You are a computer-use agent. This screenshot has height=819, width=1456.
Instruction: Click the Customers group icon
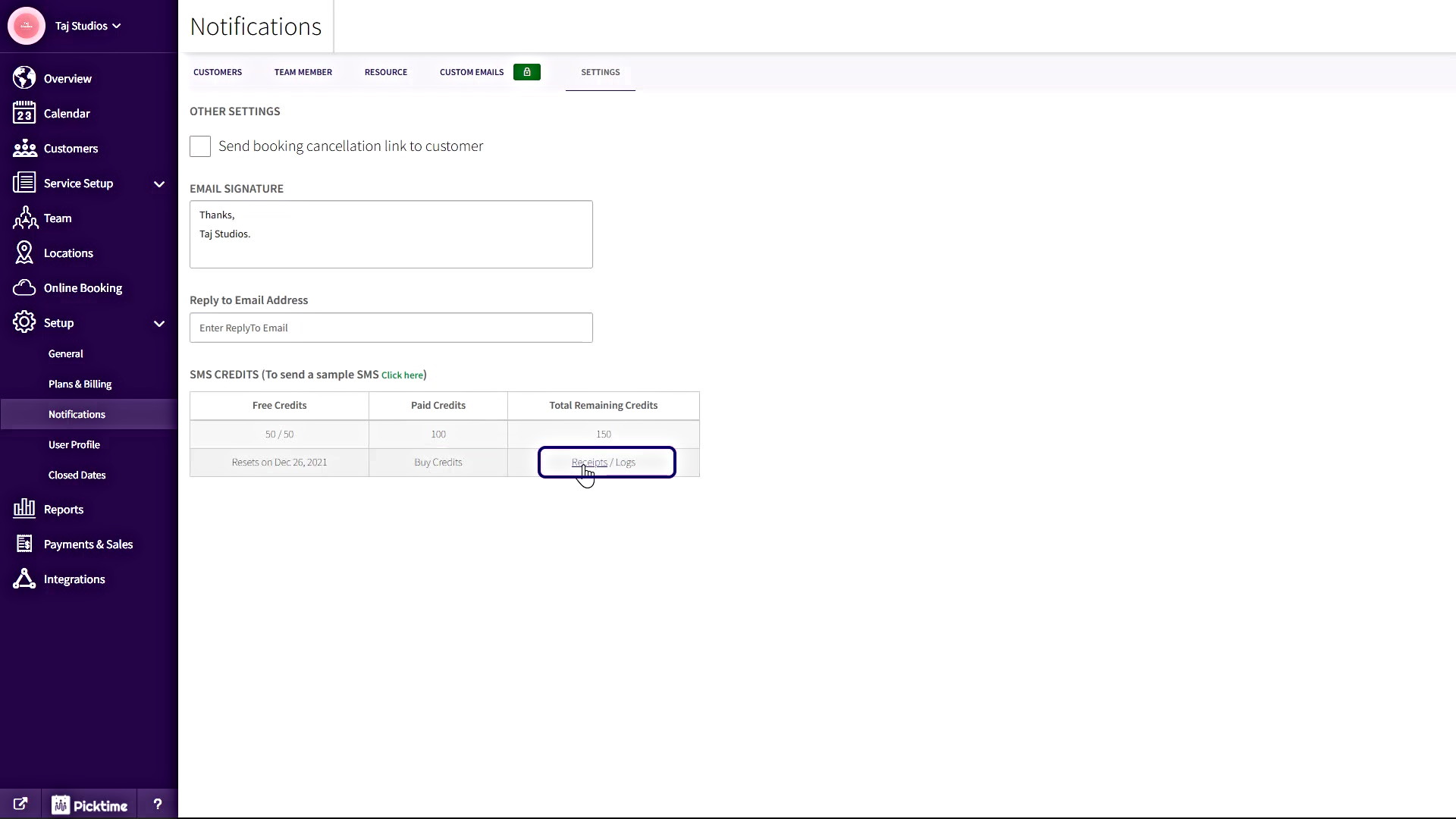tap(24, 148)
